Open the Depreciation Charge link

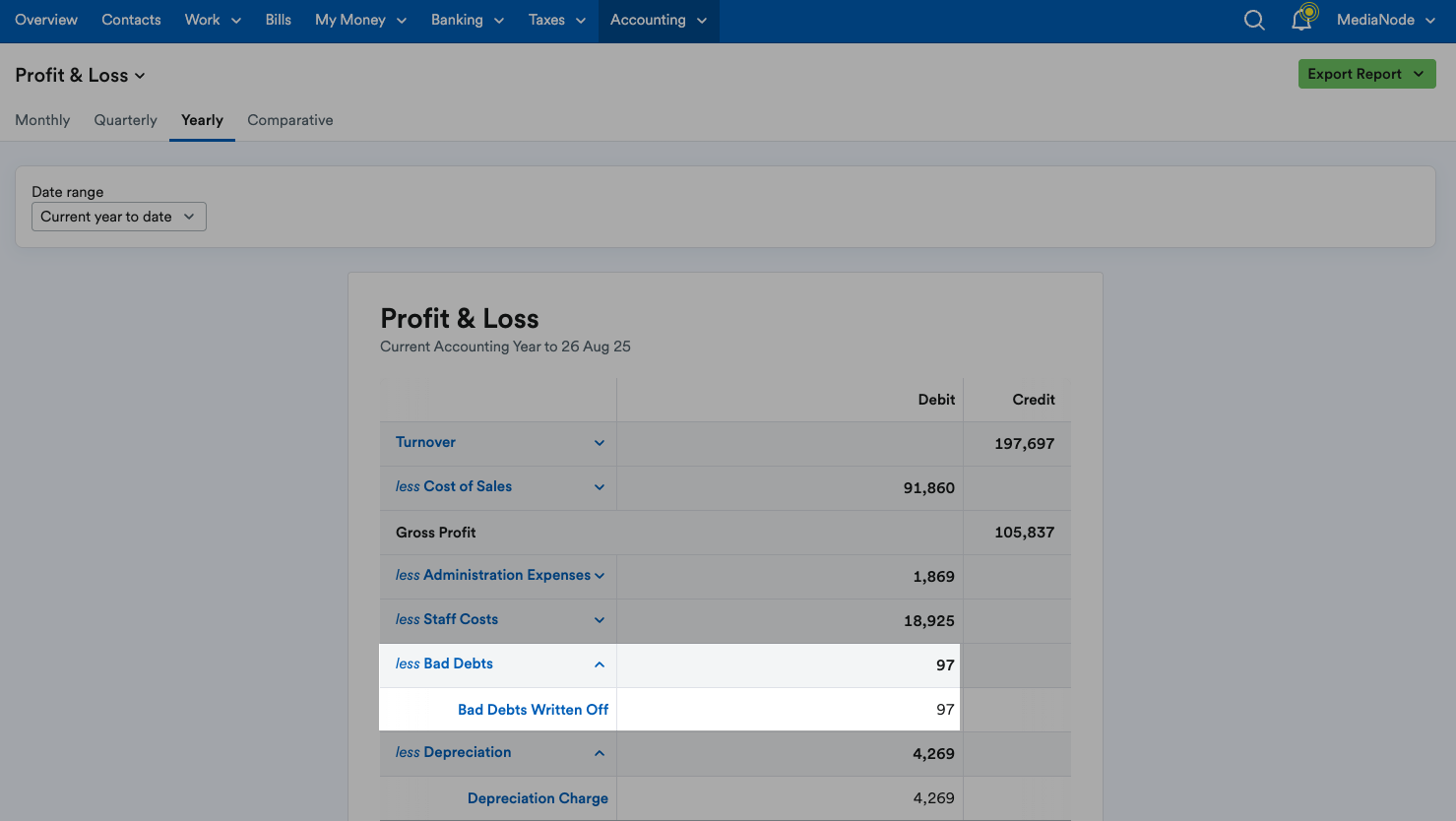click(538, 798)
